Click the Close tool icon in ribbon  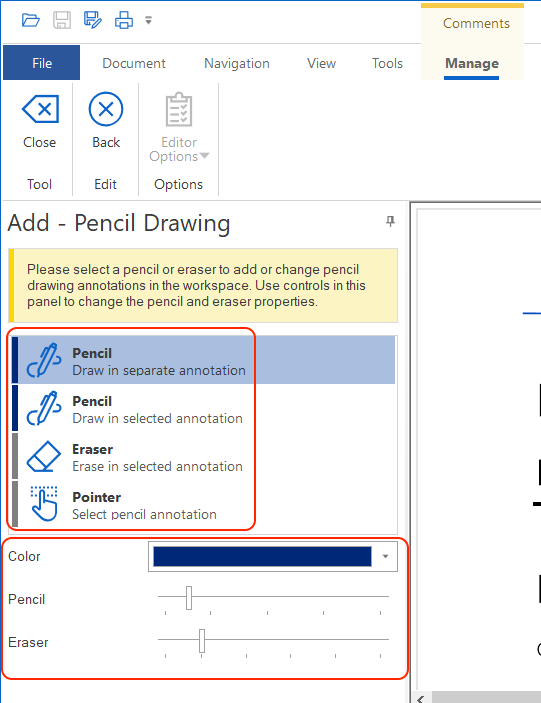40,109
